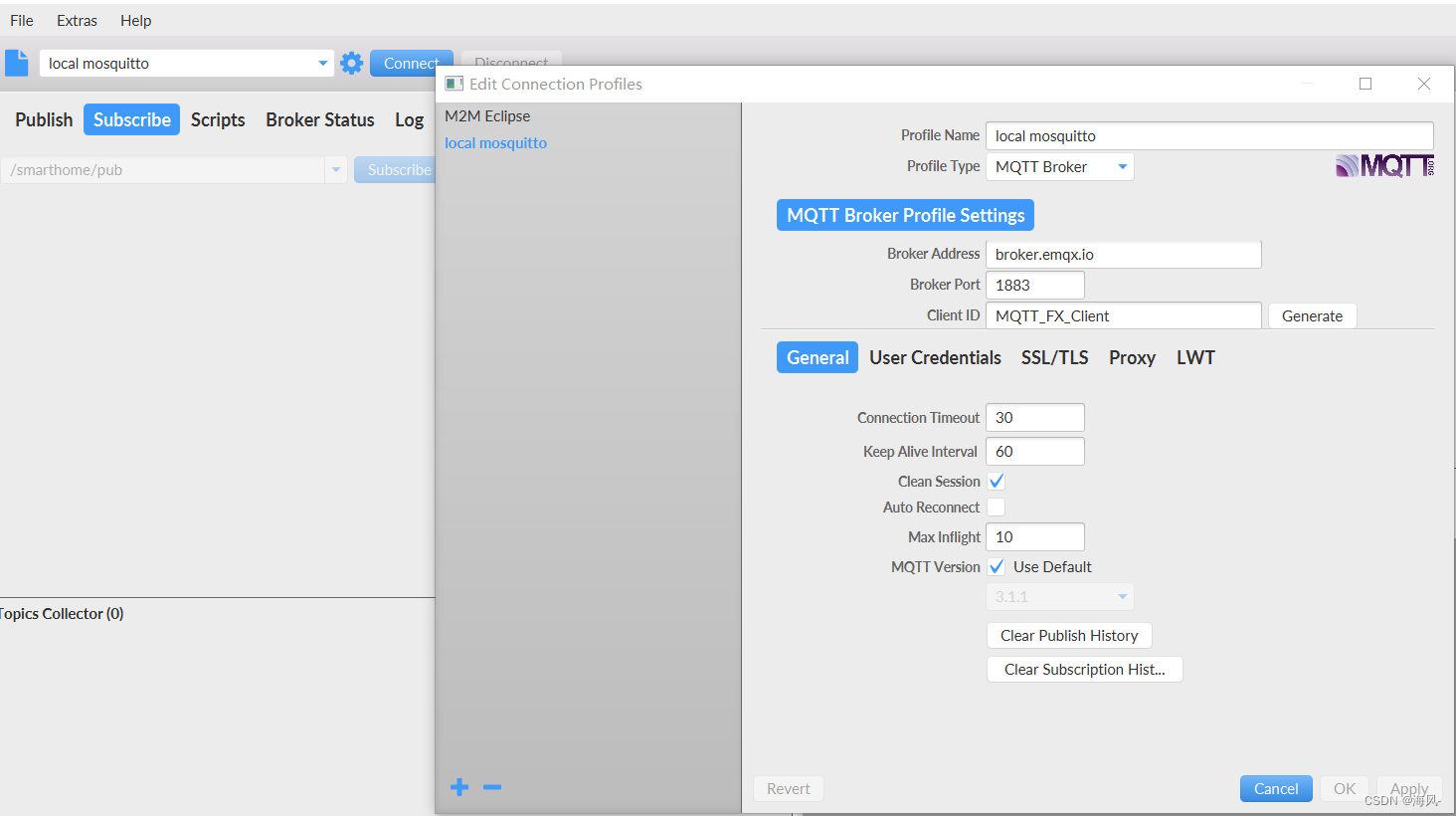Click the Broker Port field
This screenshot has height=816, width=1456.
(x=1035, y=285)
